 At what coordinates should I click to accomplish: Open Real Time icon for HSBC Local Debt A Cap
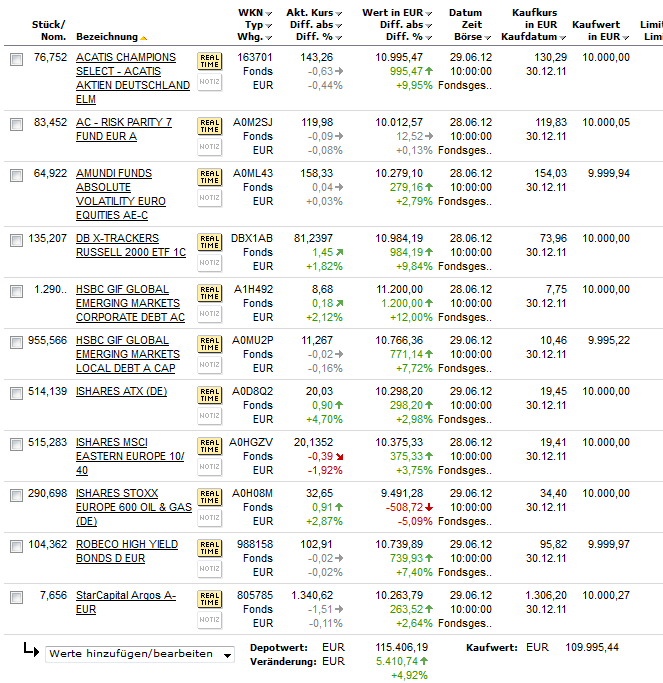[x=210, y=344]
